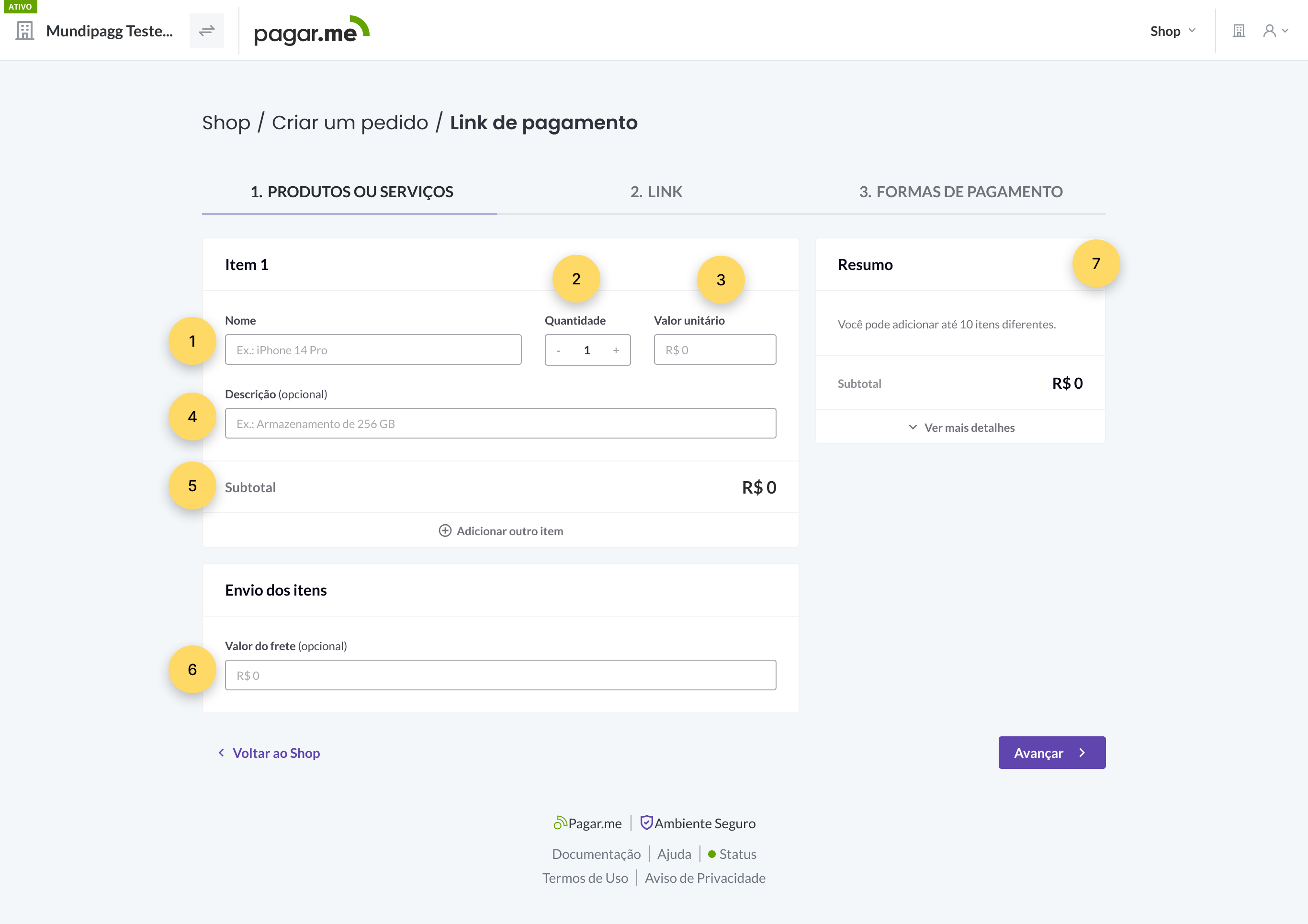Screen dimensions: 1308x924
Task: Go to Shop breadcrumb link
Action: point(226,123)
